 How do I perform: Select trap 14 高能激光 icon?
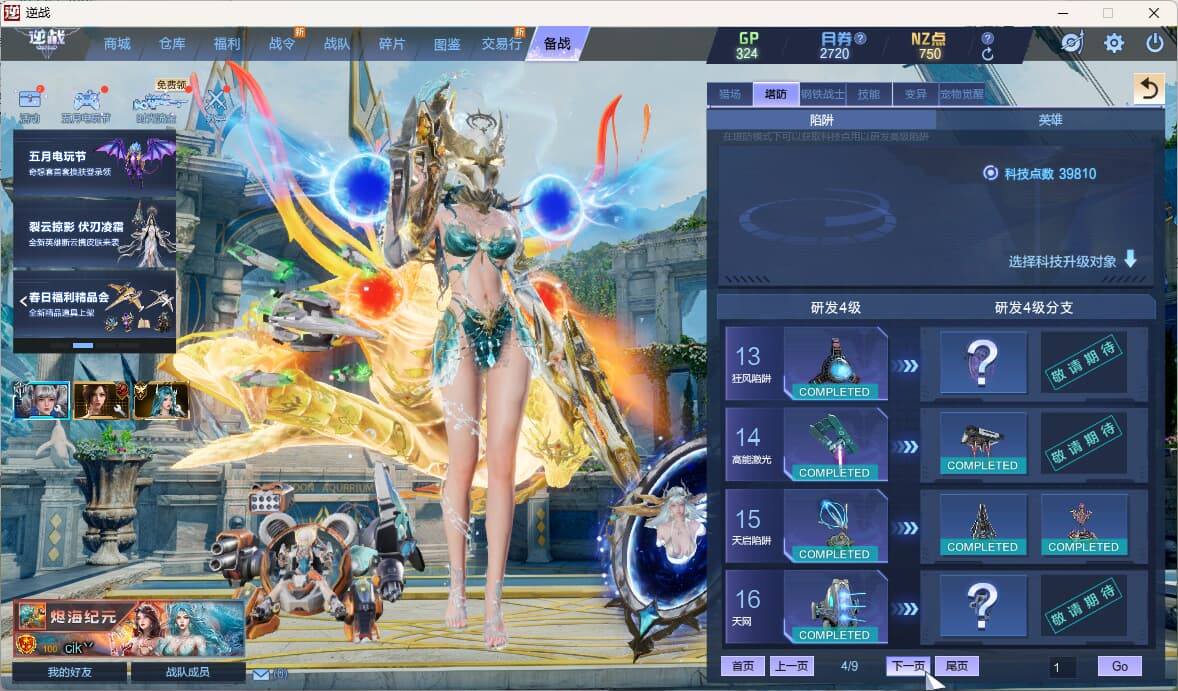(x=835, y=445)
